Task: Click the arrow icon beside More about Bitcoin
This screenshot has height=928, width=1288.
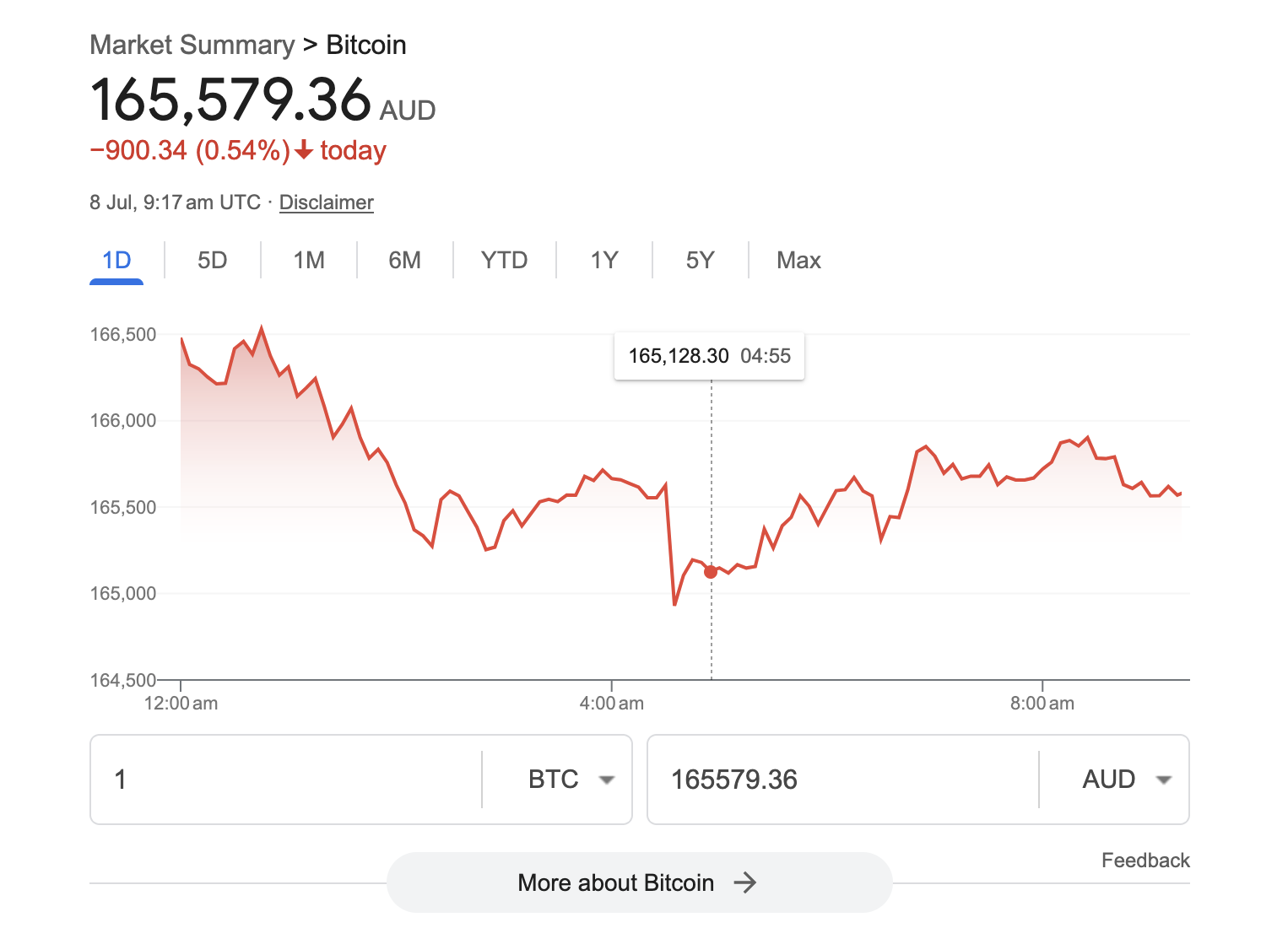Action: tap(745, 882)
